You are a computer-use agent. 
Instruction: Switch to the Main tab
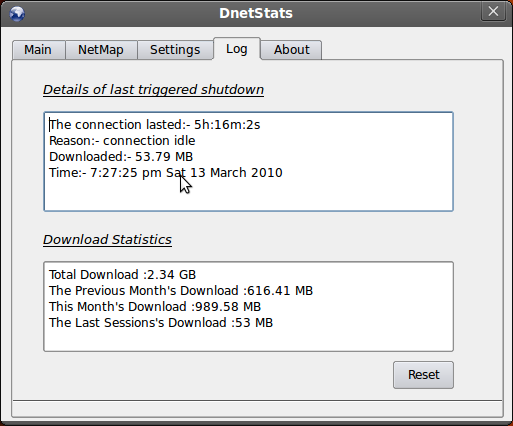(x=38, y=50)
